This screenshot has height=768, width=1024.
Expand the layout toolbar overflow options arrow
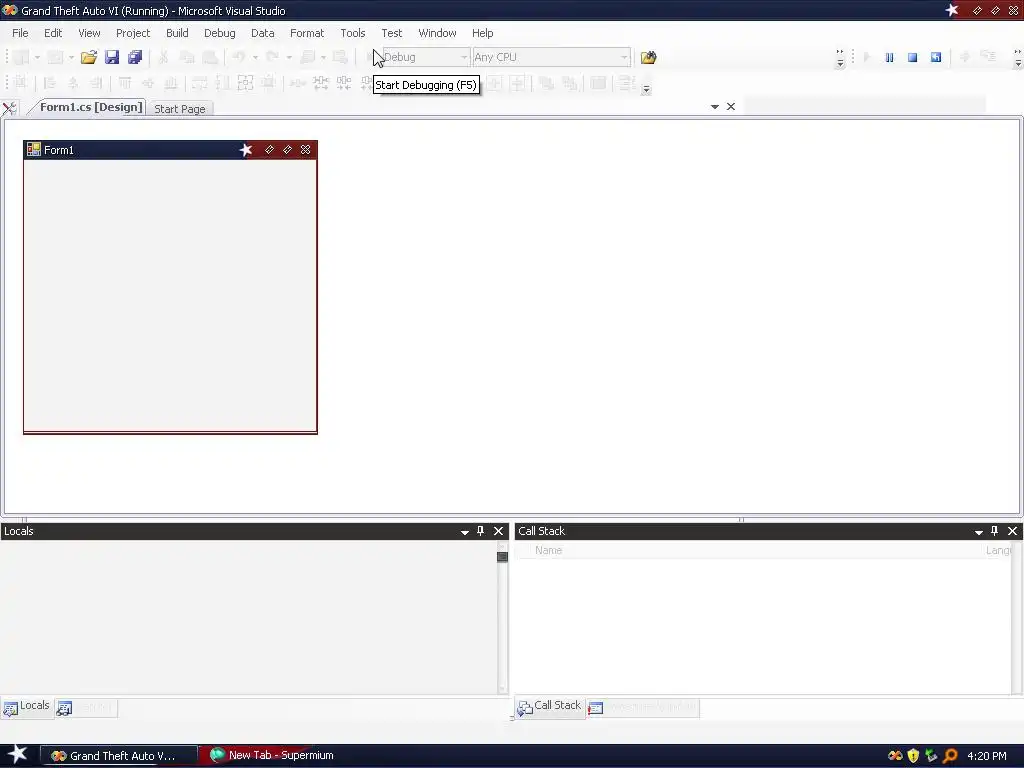click(x=646, y=89)
